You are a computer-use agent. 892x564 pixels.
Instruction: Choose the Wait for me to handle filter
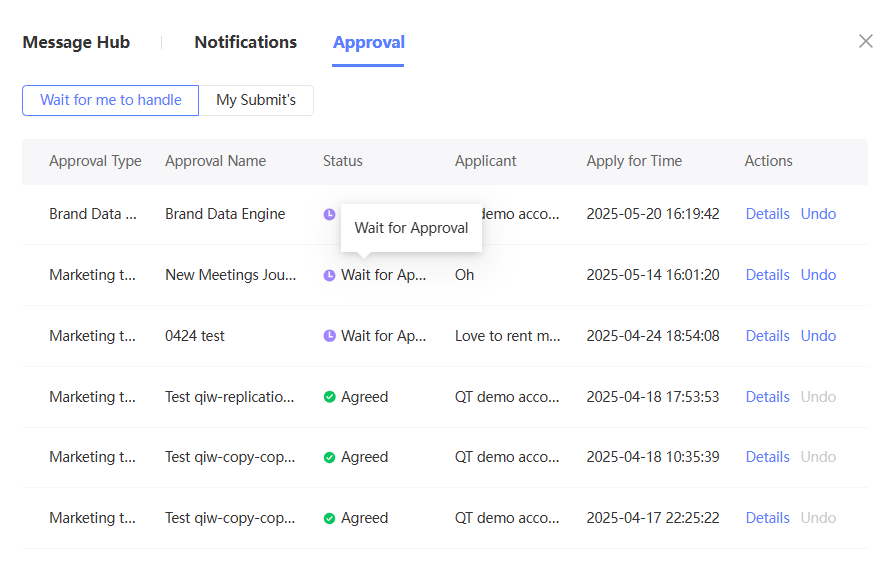(x=110, y=100)
